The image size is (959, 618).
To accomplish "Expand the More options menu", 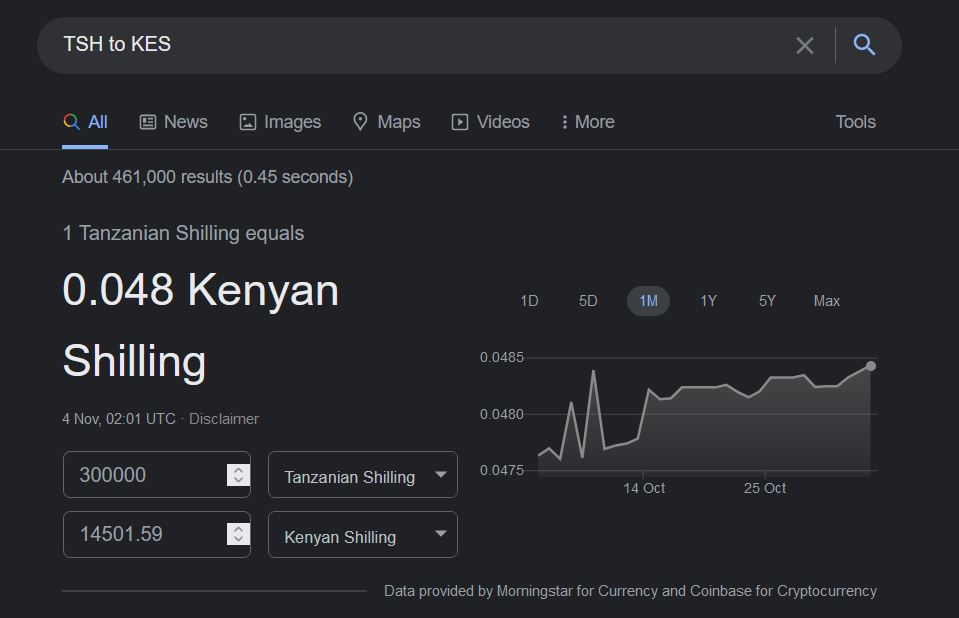I will [588, 122].
